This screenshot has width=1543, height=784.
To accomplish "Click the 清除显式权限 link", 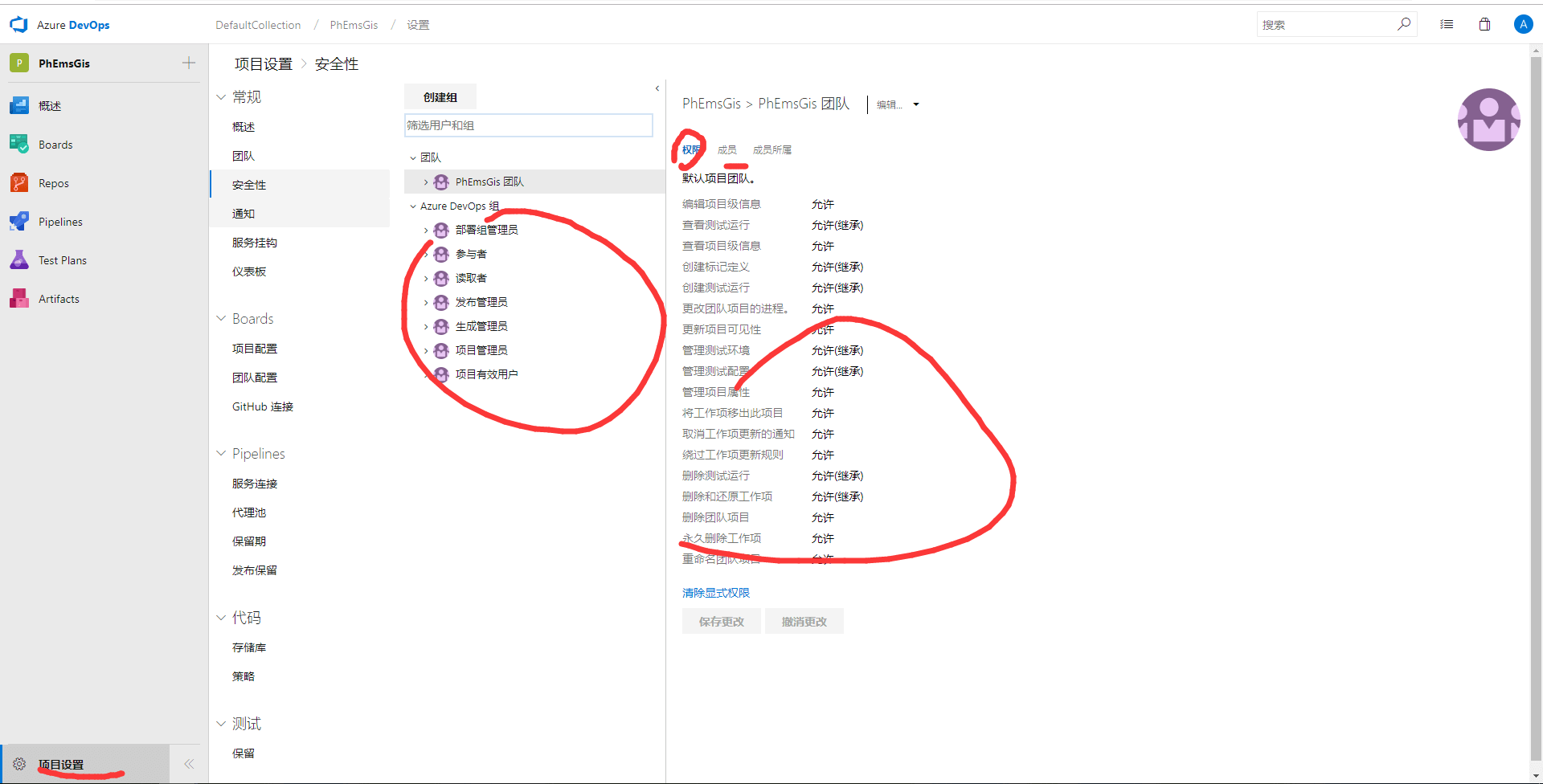I will click(x=715, y=593).
